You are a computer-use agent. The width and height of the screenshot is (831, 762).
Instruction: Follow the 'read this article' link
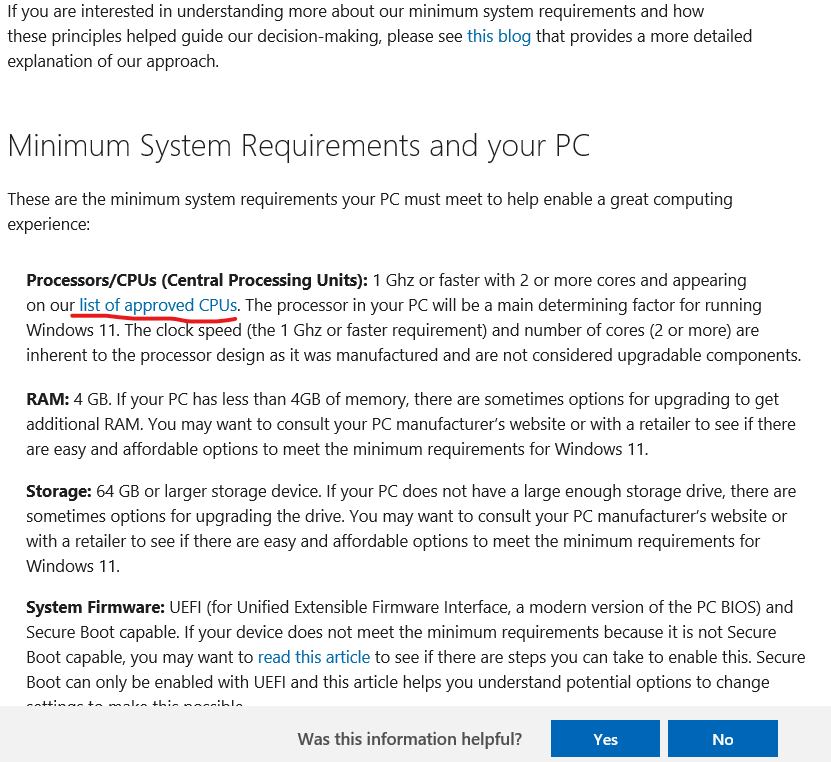point(314,657)
